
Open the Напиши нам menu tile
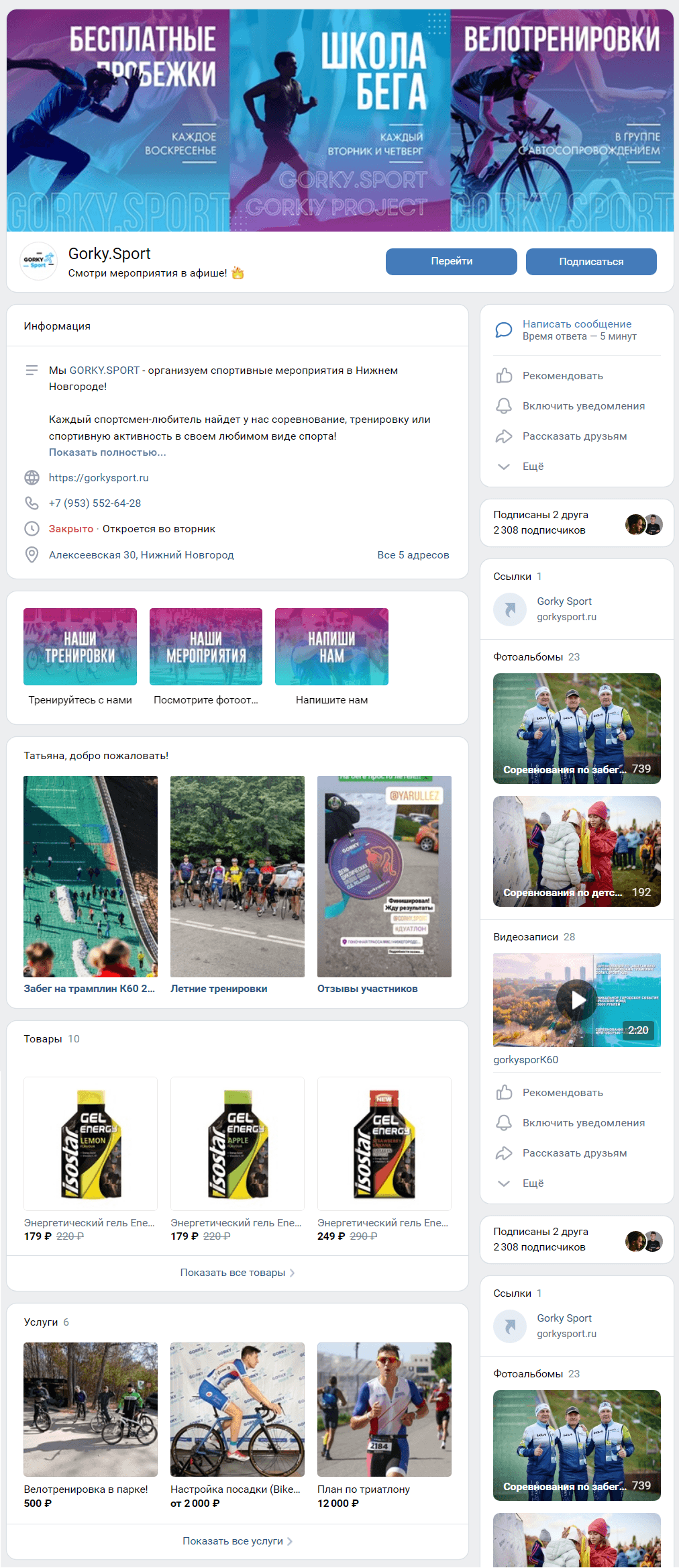pos(331,647)
